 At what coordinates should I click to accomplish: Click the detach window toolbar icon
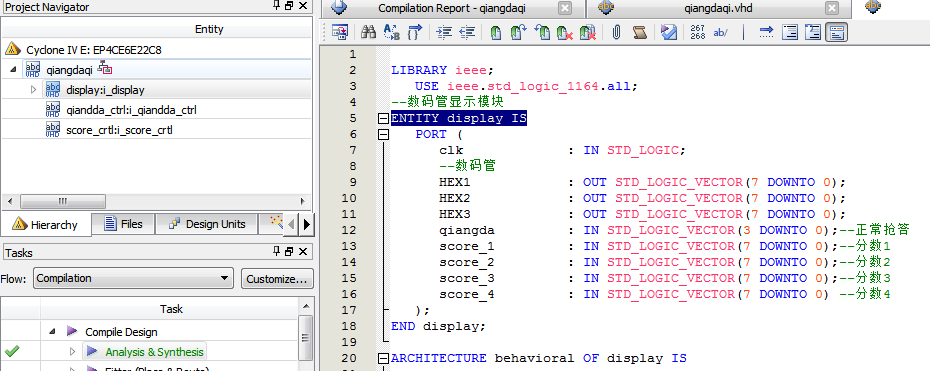(x=340, y=32)
